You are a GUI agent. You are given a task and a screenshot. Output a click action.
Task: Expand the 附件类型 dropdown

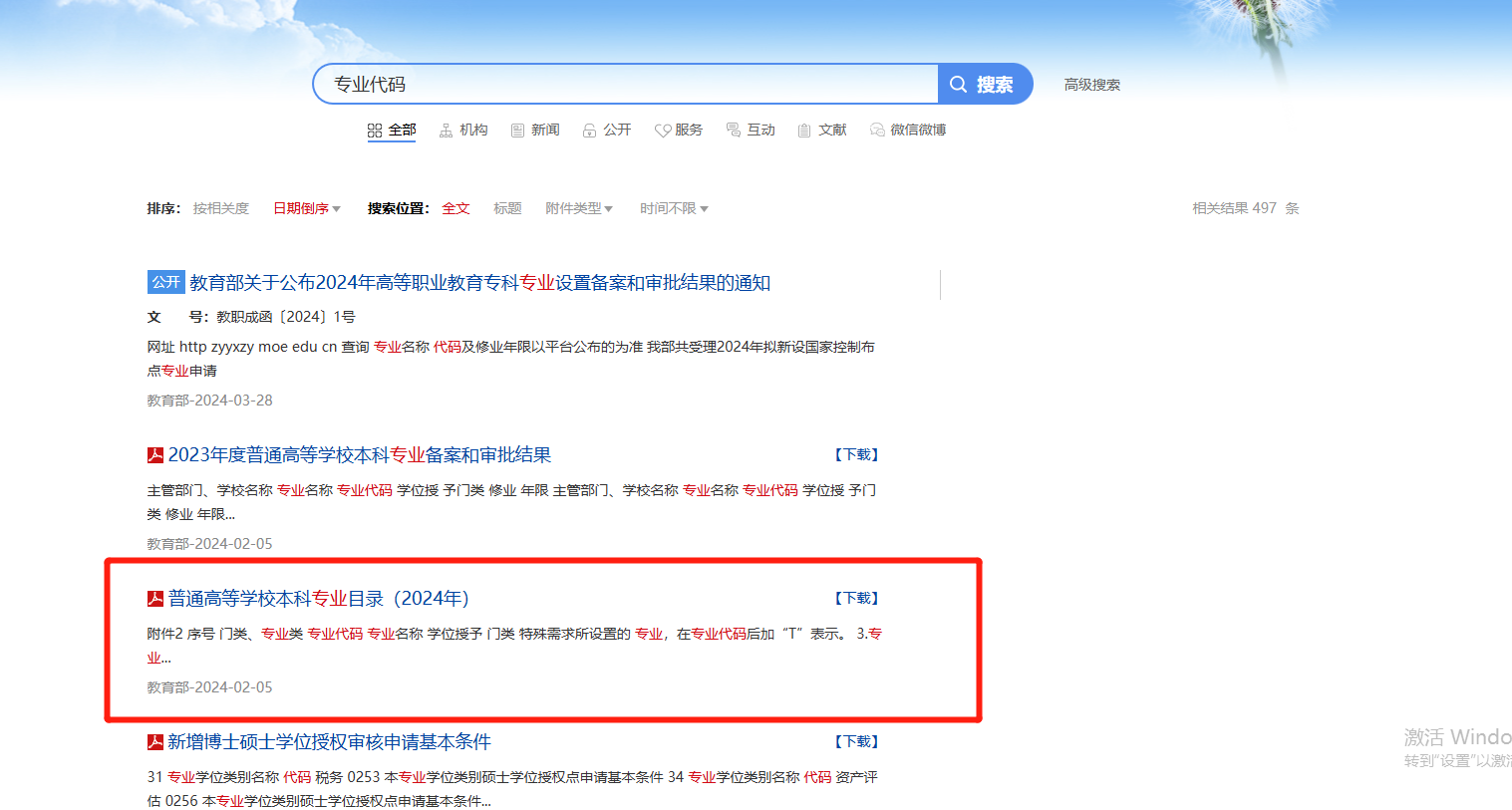pos(579,208)
